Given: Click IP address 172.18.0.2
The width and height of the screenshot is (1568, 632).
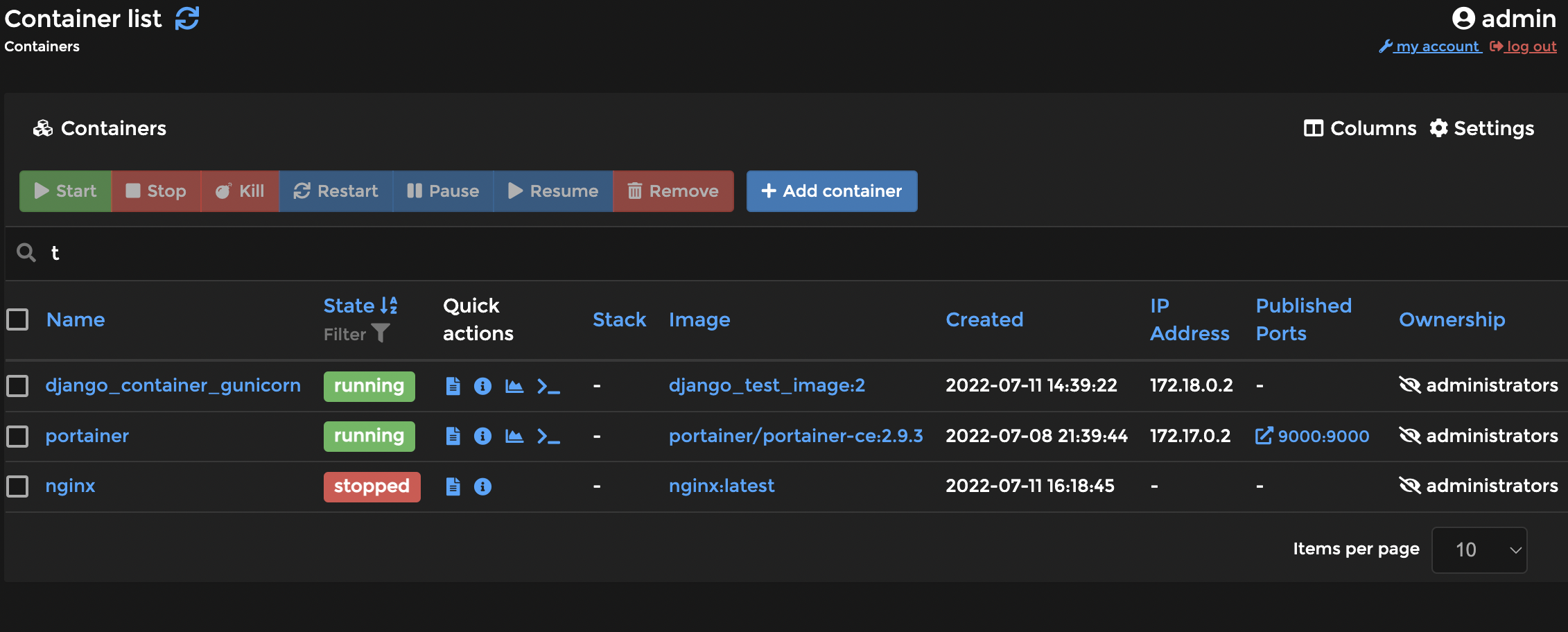Looking at the screenshot, I should (x=1191, y=385).
